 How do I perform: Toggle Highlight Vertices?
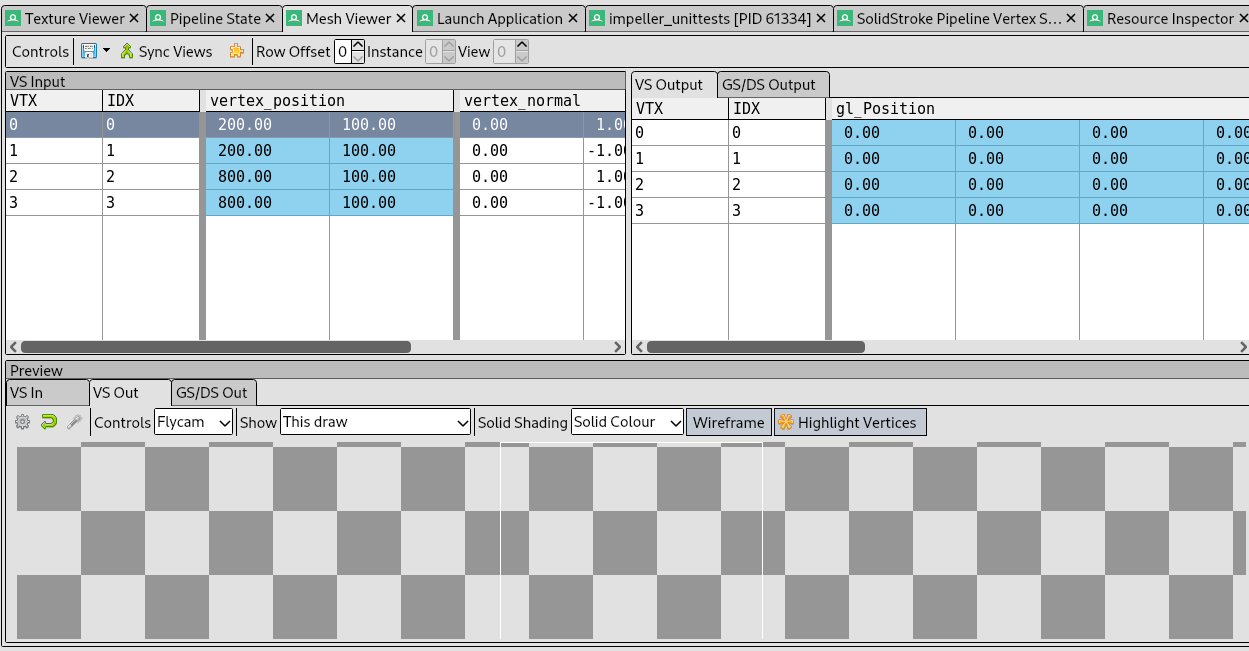tap(850, 422)
